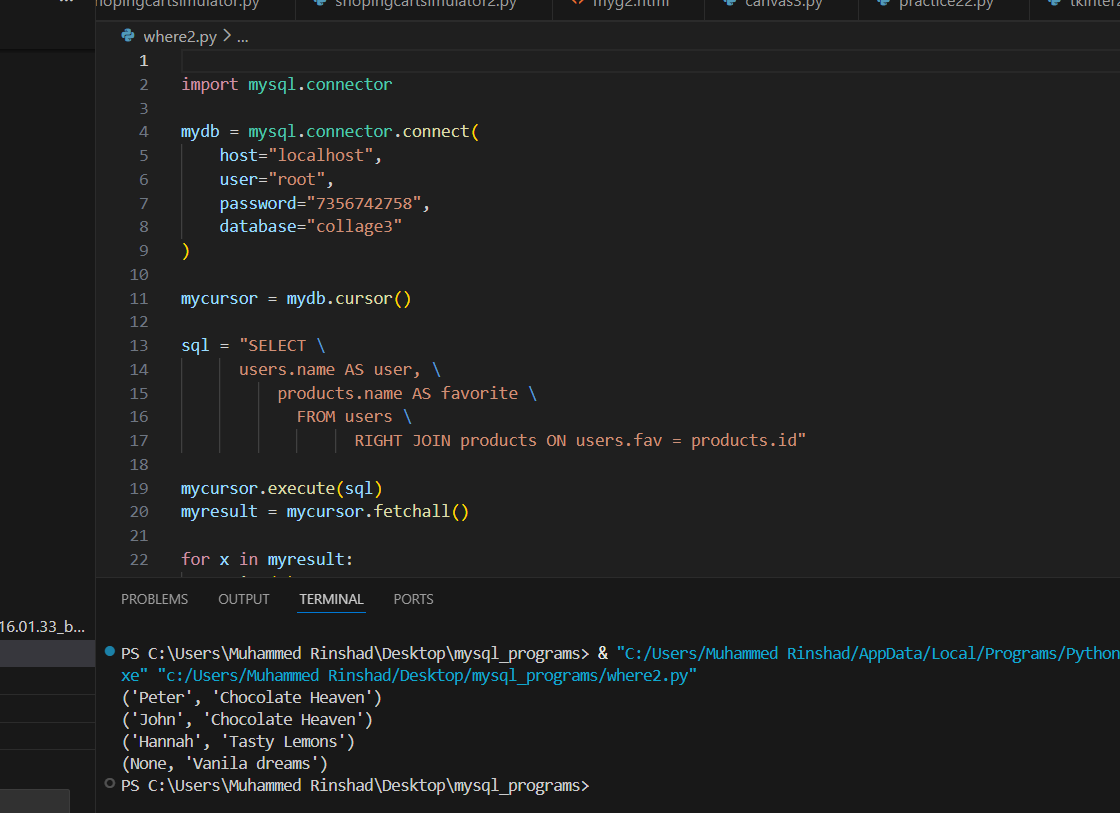1120x813 pixels.
Task: Click the hollow circle beside the final terminal prompt
Action: click(109, 784)
